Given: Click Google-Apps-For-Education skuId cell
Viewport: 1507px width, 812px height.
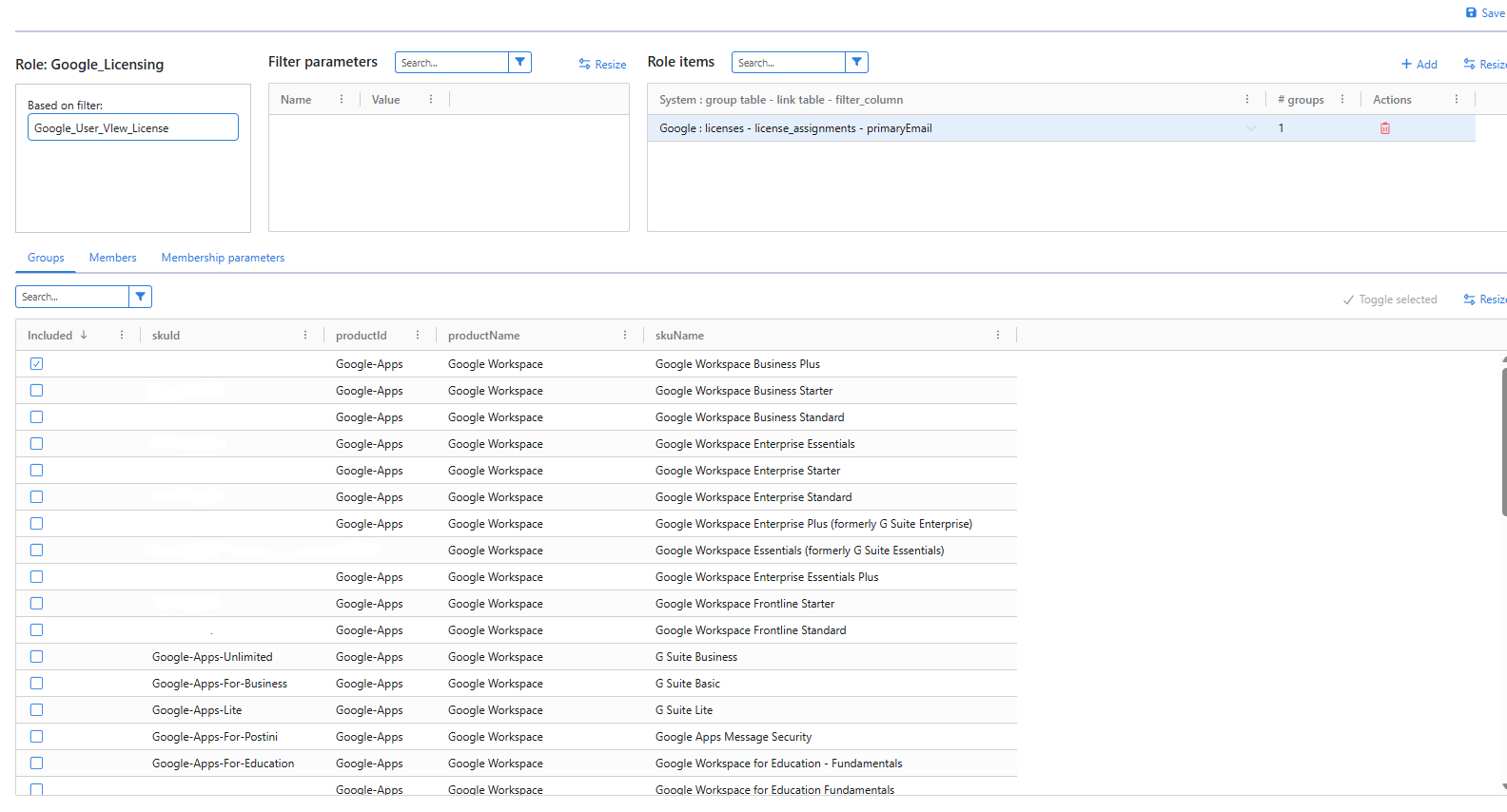Looking at the screenshot, I should coord(224,764).
